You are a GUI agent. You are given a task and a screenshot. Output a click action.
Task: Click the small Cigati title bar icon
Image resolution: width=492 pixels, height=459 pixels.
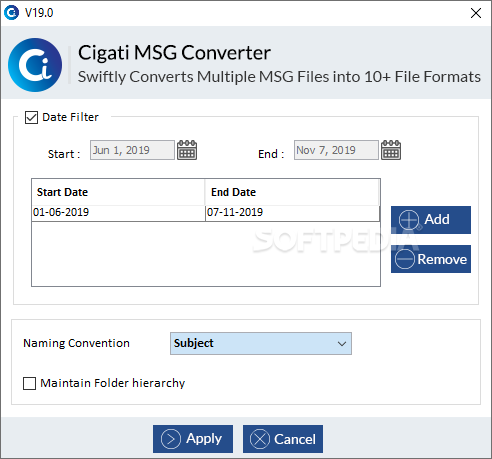(11, 13)
